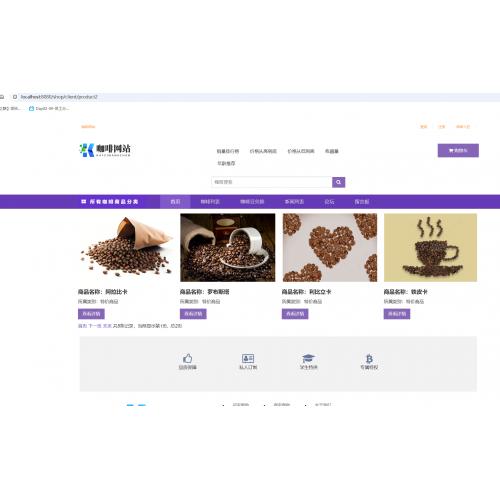The width and height of the screenshot is (500, 500).
Task: Open coffee cup made of beans thumbnail
Action: 430,248
